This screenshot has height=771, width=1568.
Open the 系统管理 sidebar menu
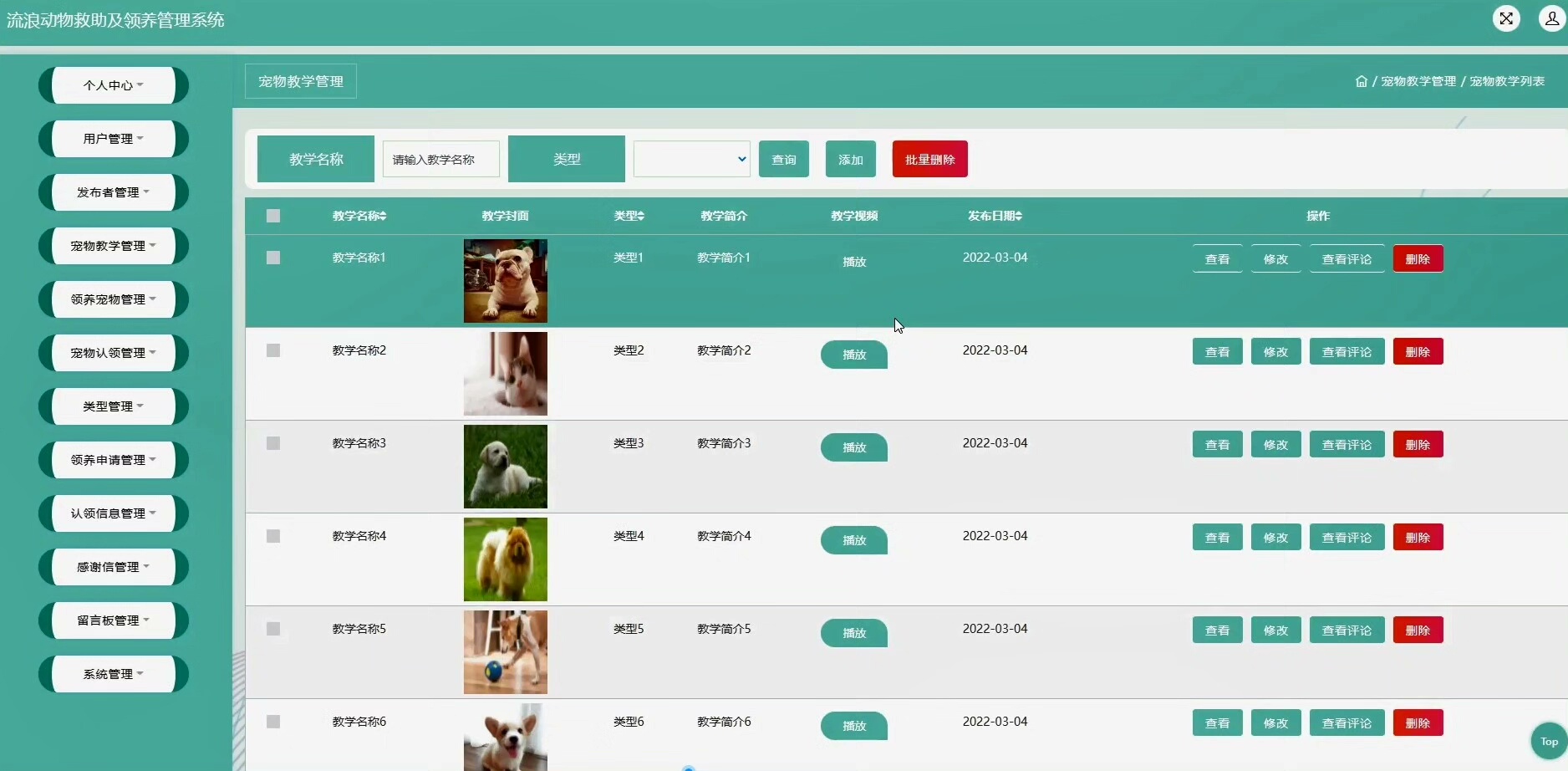tap(113, 674)
